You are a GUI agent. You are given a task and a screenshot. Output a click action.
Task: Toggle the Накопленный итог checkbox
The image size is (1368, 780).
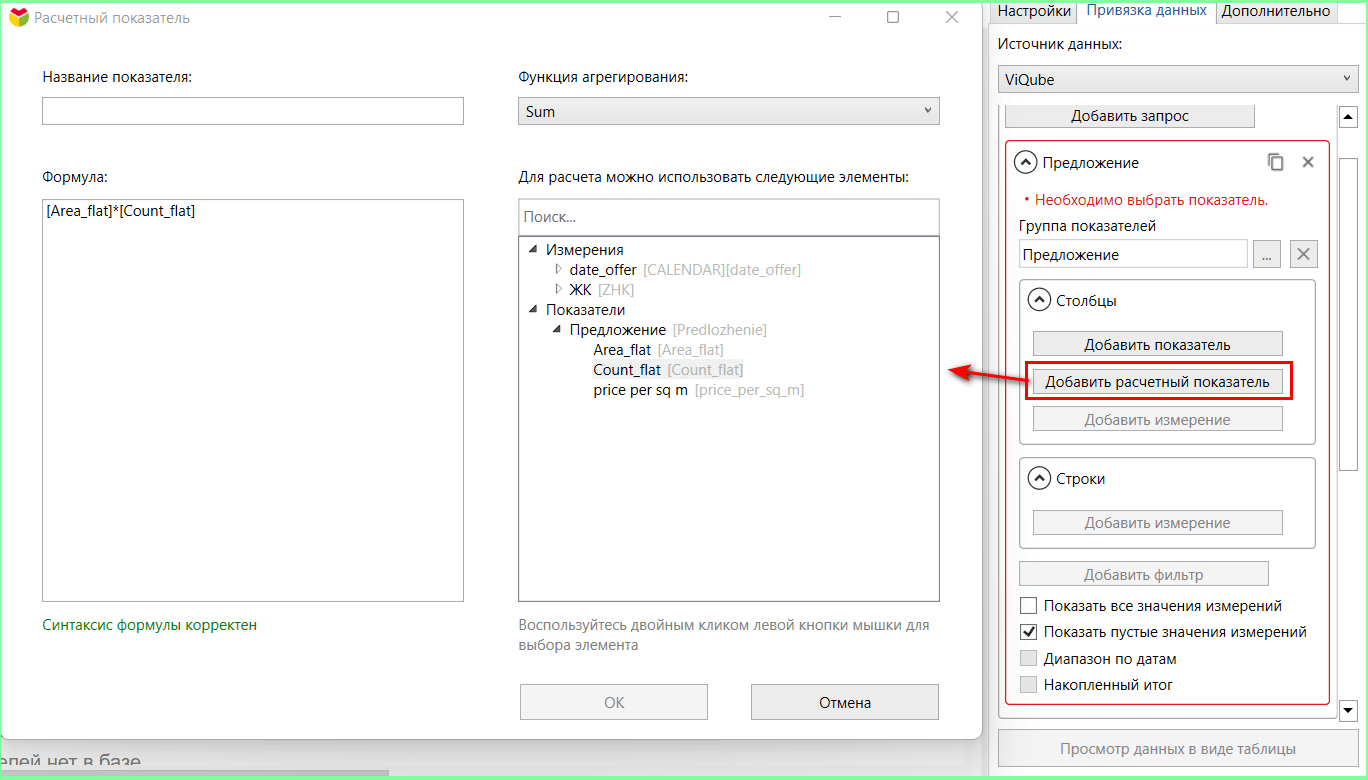(x=1028, y=685)
